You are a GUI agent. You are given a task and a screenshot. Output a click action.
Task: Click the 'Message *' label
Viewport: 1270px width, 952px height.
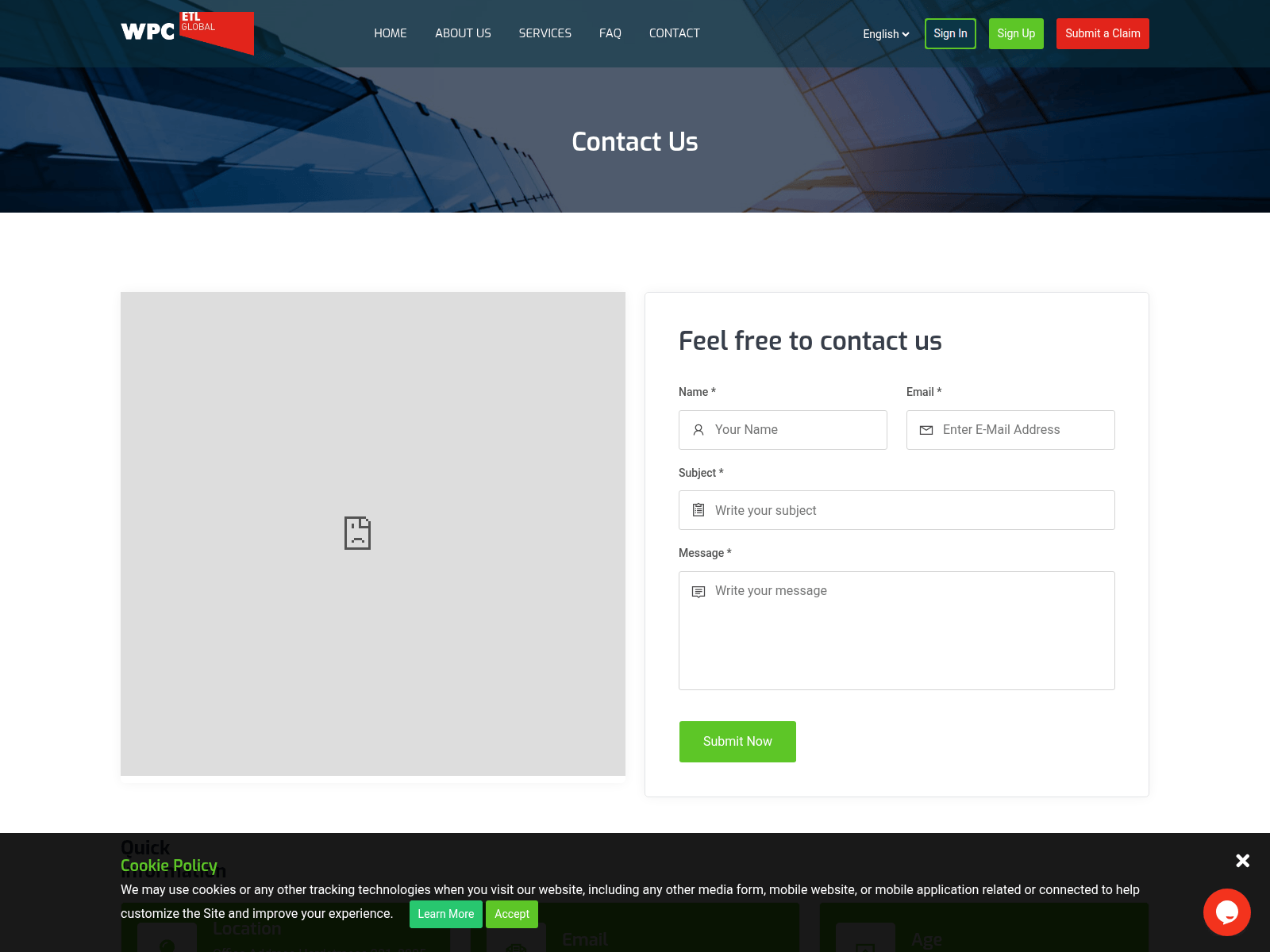tap(705, 553)
